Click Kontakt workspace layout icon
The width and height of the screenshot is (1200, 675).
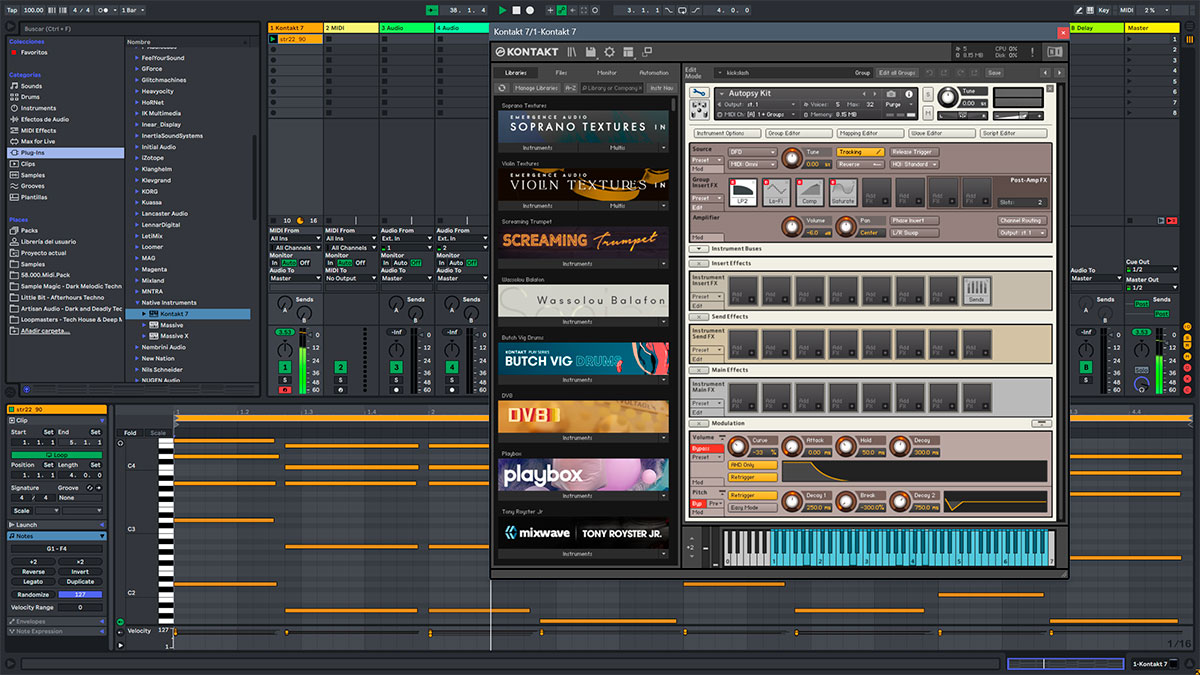[x=629, y=51]
